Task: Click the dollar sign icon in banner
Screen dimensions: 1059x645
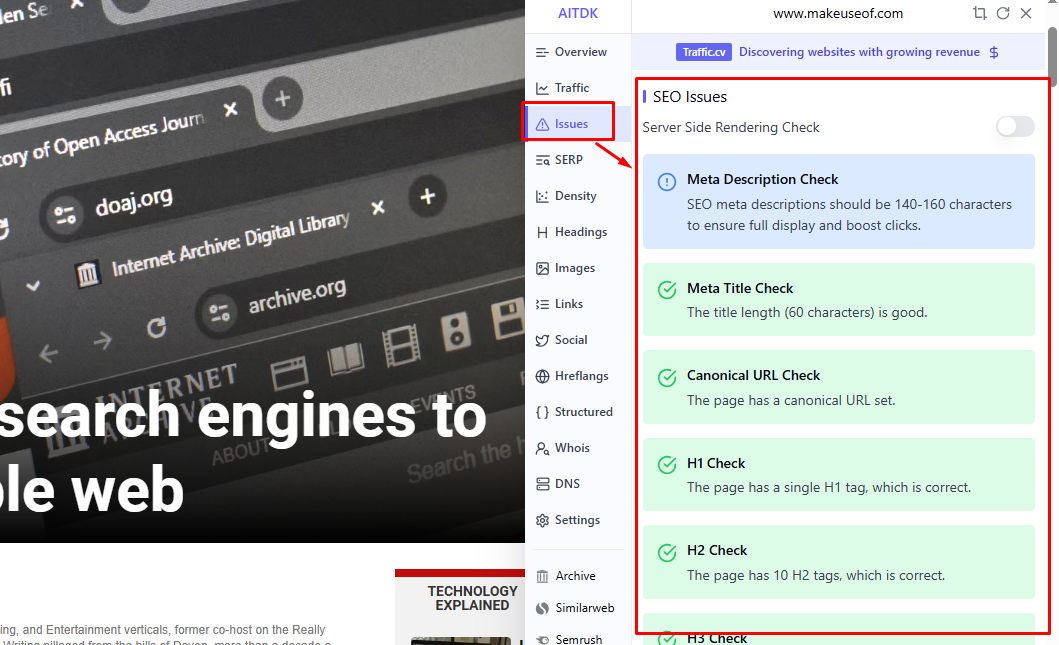Action: pos(993,52)
